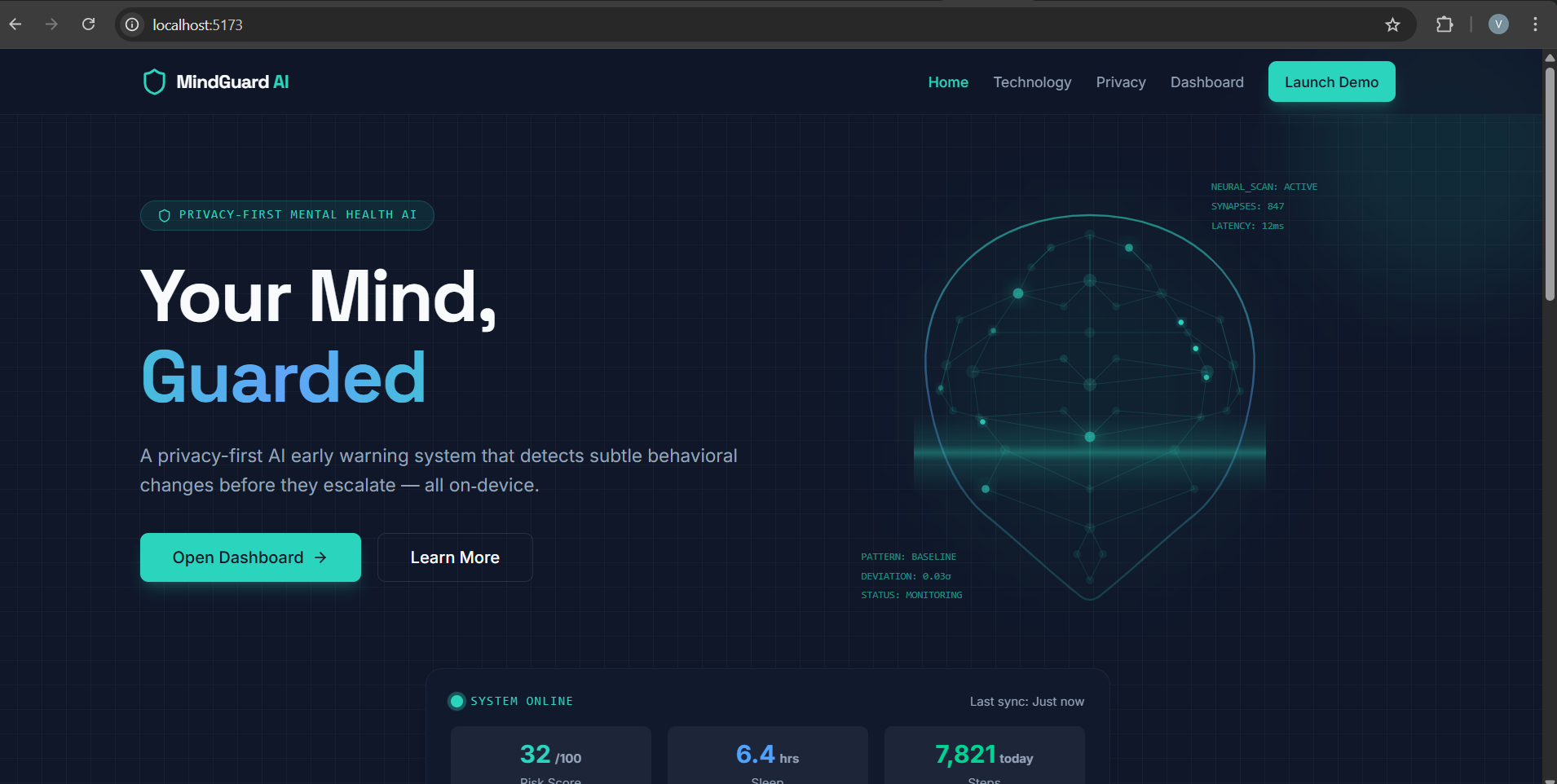Click the 7,821 today steps value
1557x784 pixels.
coord(984,755)
